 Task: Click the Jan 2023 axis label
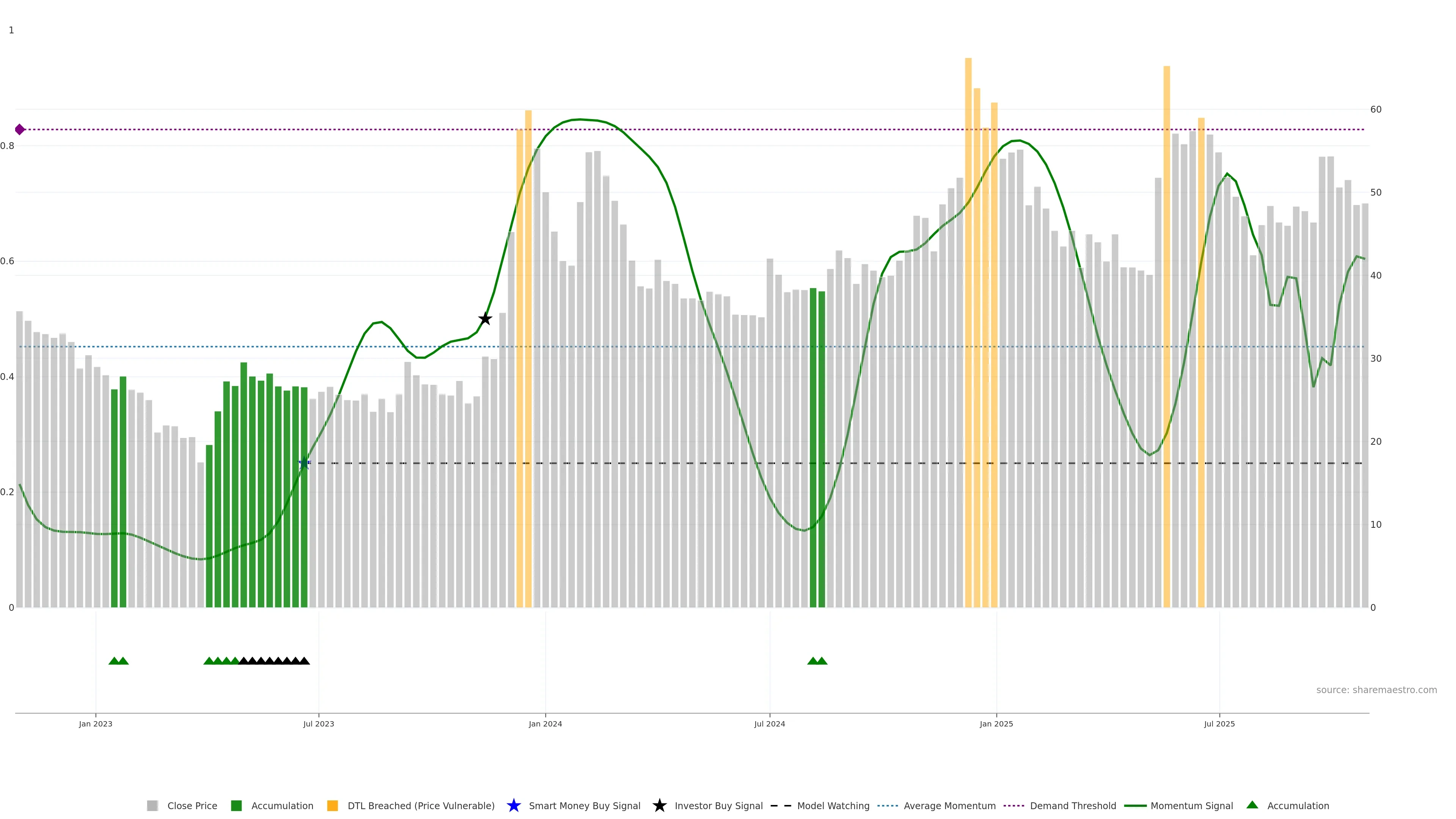pos(96,723)
